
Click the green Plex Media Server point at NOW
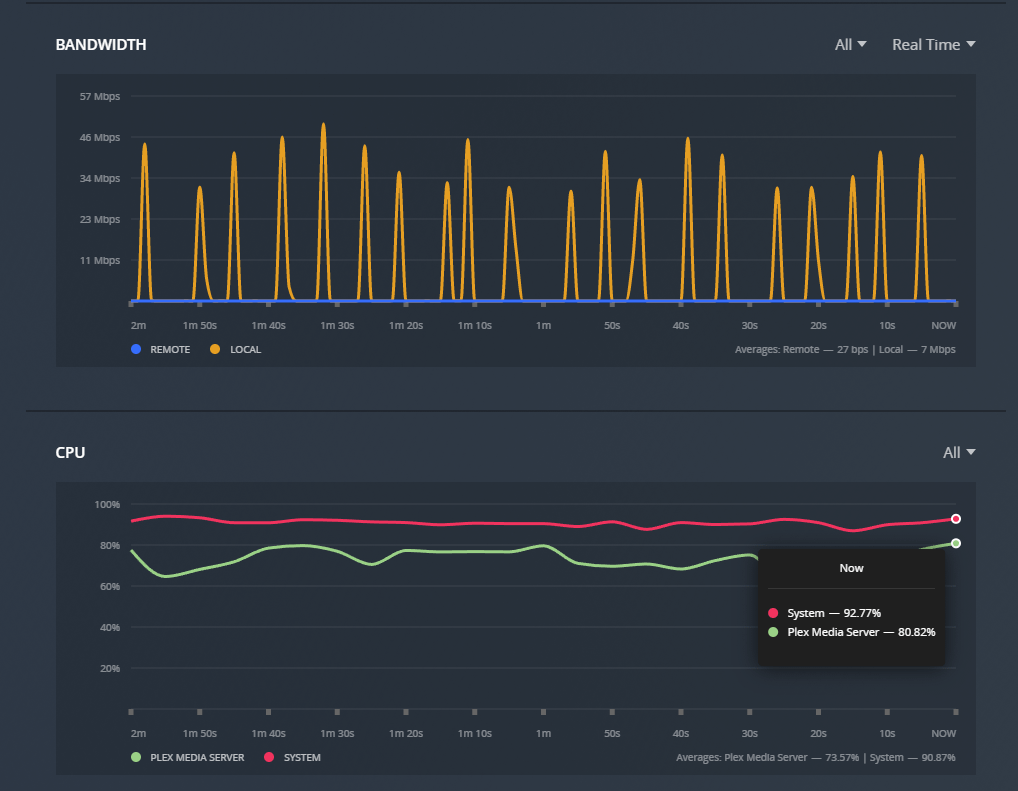coord(956,543)
